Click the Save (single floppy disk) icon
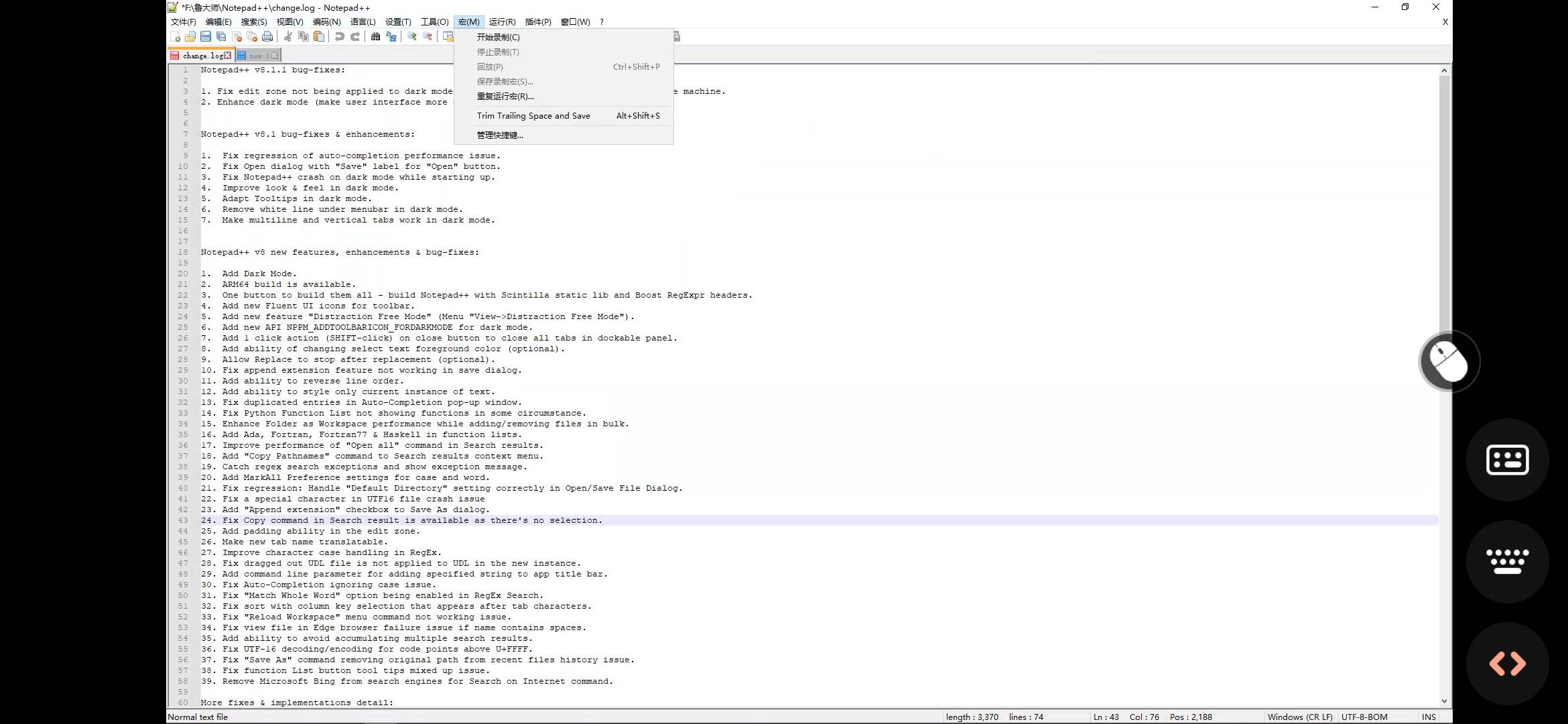This screenshot has width=1568, height=724. click(206, 37)
